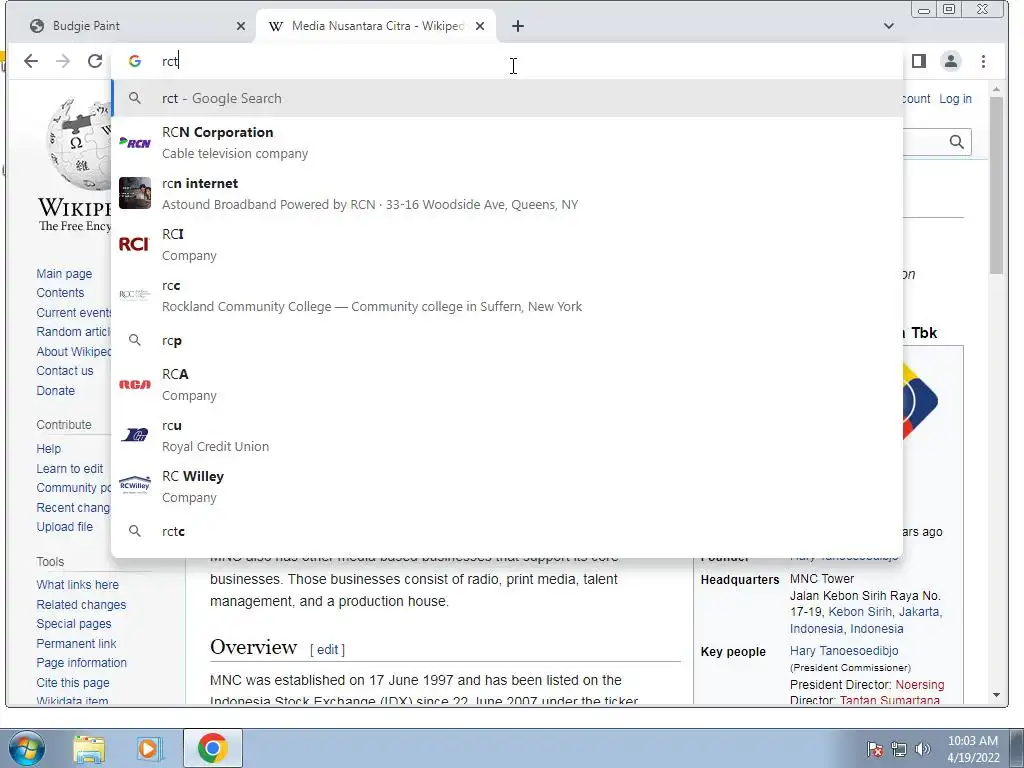Viewport: 1024px width, 768px height.
Task: Open the Noersing red link
Action: (x=920, y=684)
